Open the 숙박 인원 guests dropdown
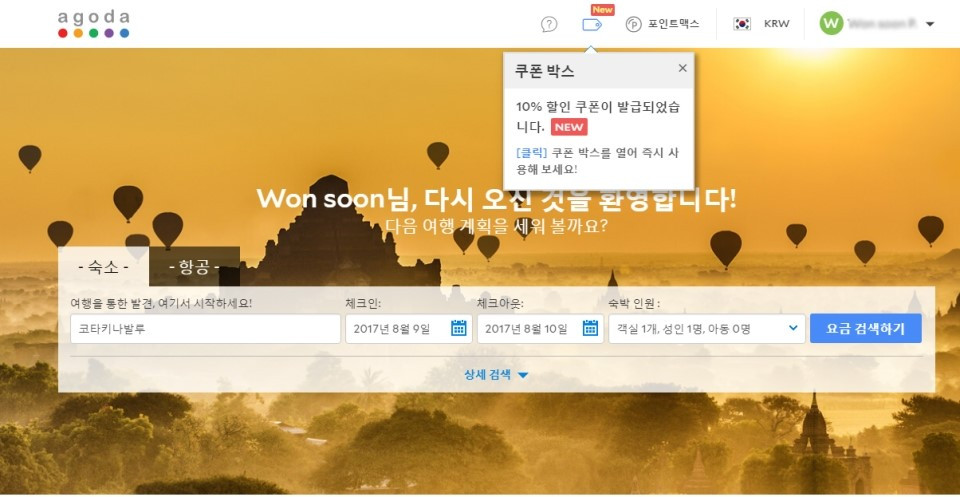The height and width of the screenshot is (497, 960). (x=707, y=329)
